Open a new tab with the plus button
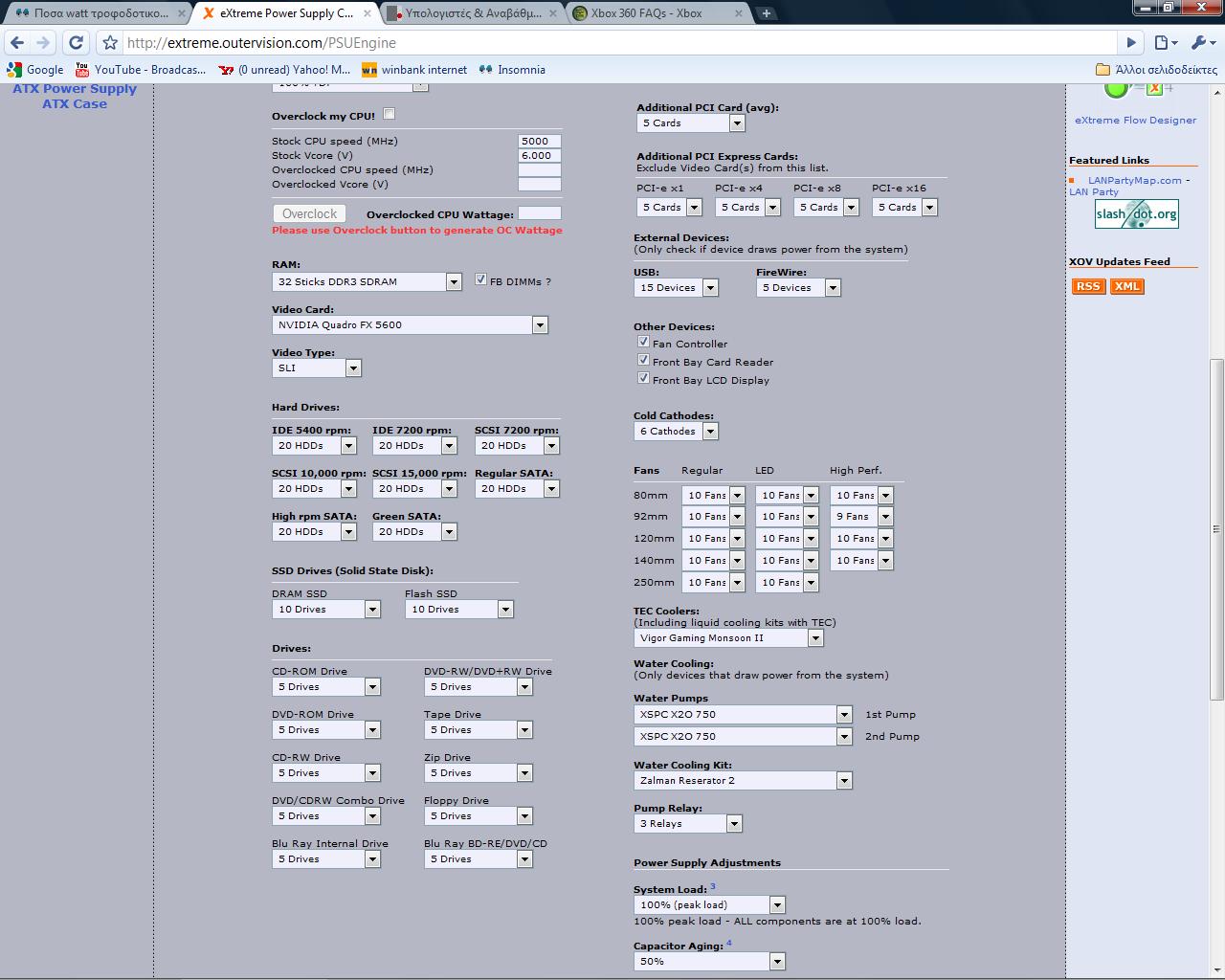The height and width of the screenshot is (980, 1225). [x=766, y=13]
